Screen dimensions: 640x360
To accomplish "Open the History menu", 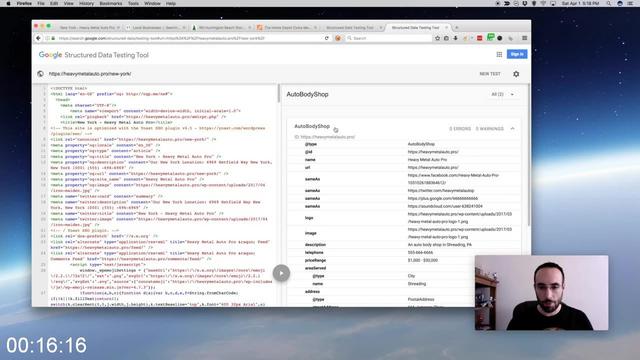I will pyautogui.click(x=86, y=3).
